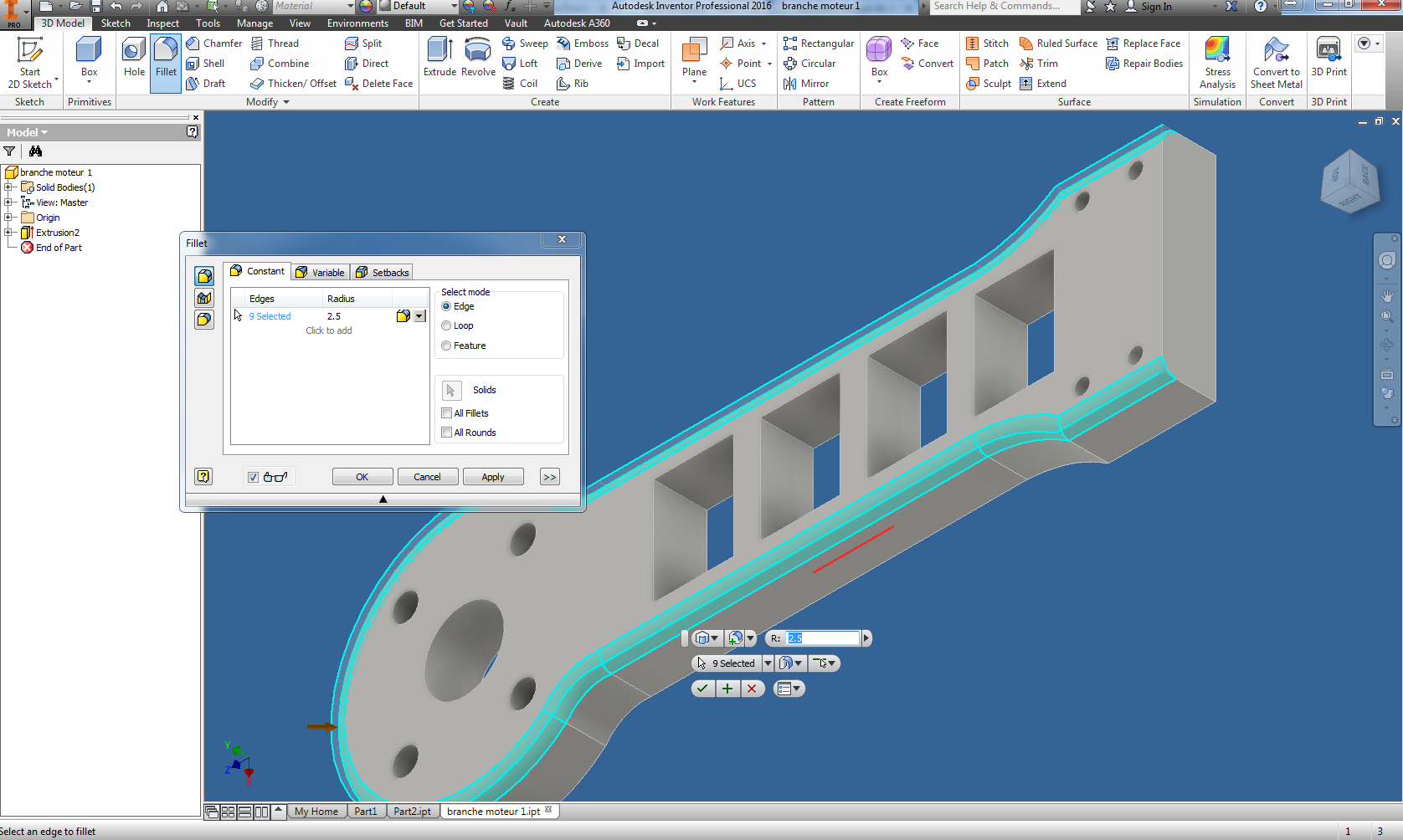Open the Emboss tool
This screenshot has width=1403, height=840.
[583, 44]
